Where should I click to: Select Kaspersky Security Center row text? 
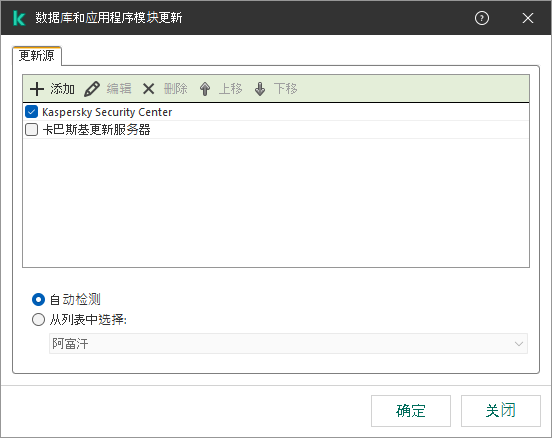pos(107,112)
